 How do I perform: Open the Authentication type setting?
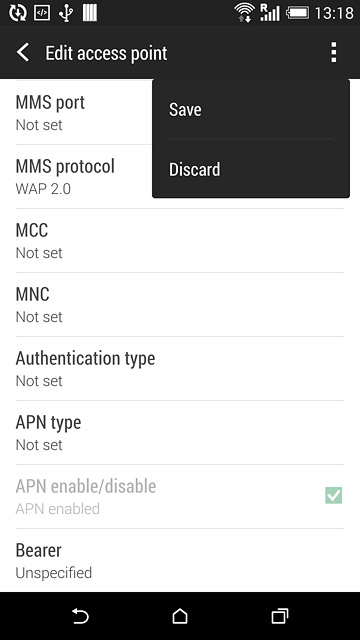click(180, 369)
